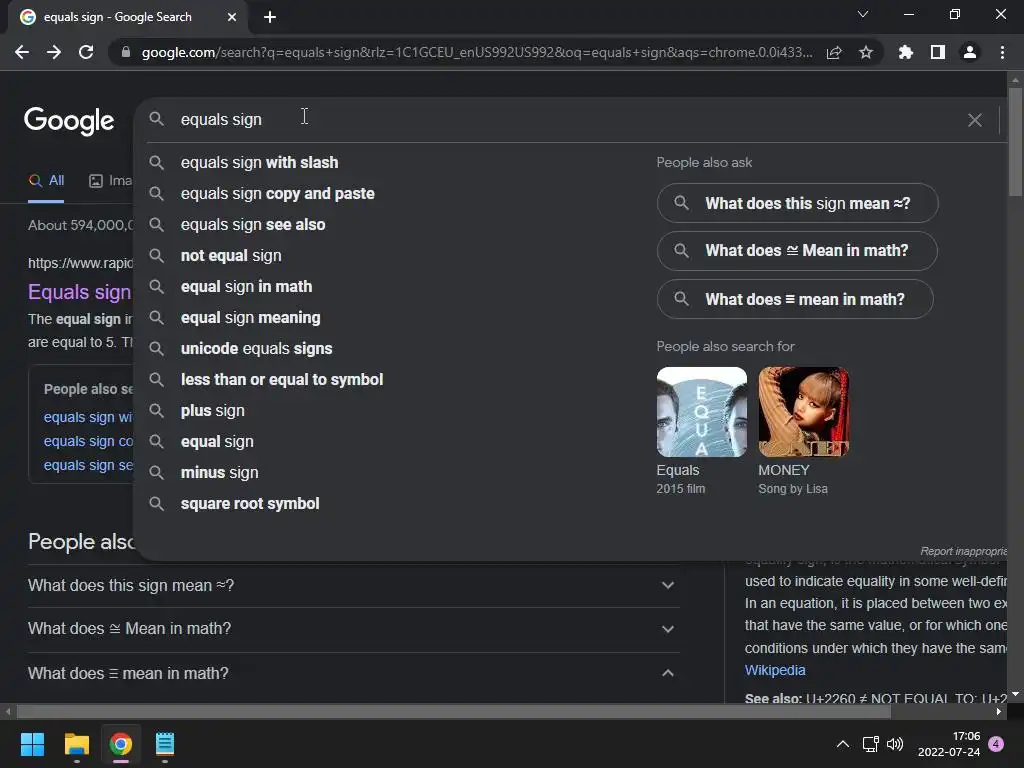
Task: Select suggestion 'plus sign'
Action: (213, 411)
